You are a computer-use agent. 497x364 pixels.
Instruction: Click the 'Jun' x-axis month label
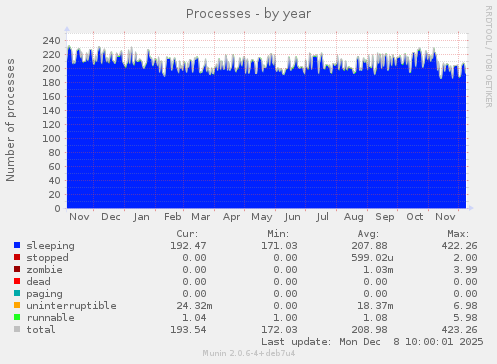pos(292,217)
